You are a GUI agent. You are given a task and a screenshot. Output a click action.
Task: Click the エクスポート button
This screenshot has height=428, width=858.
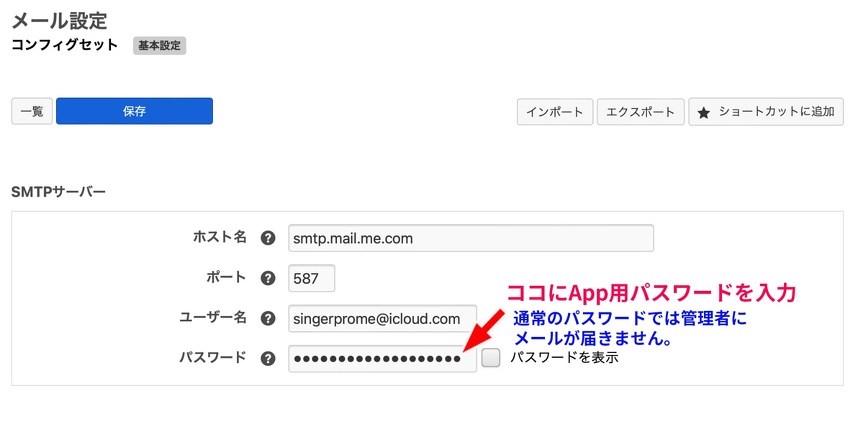pyautogui.click(x=641, y=111)
